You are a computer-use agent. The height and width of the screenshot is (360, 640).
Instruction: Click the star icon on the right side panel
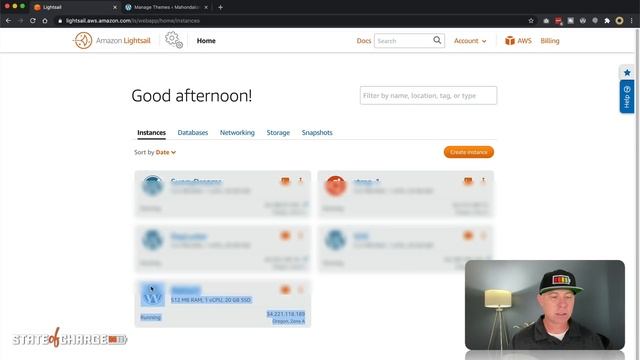(x=627, y=73)
